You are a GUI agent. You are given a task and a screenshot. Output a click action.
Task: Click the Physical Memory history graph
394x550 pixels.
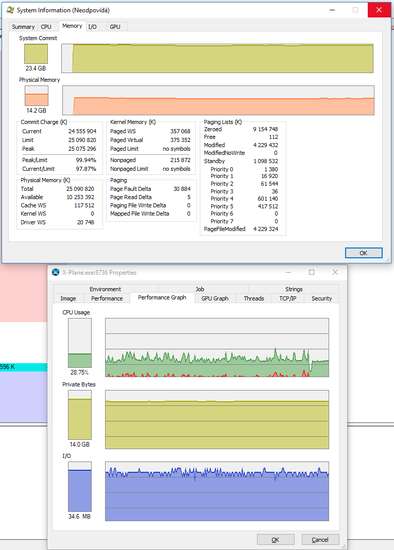tap(218, 100)
